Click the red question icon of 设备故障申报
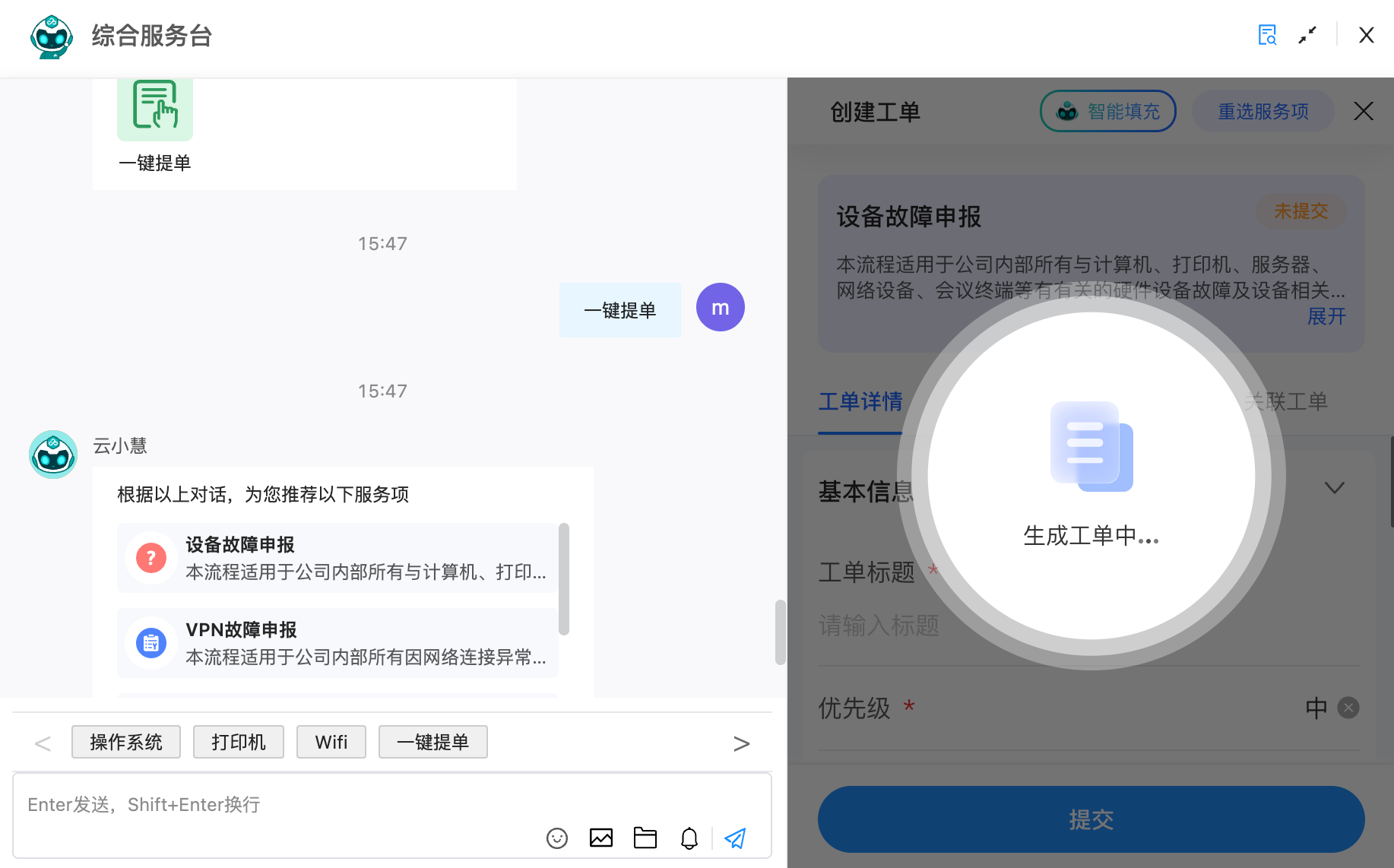The width and height of the screenshot is (1394, 868). [150, 558]
